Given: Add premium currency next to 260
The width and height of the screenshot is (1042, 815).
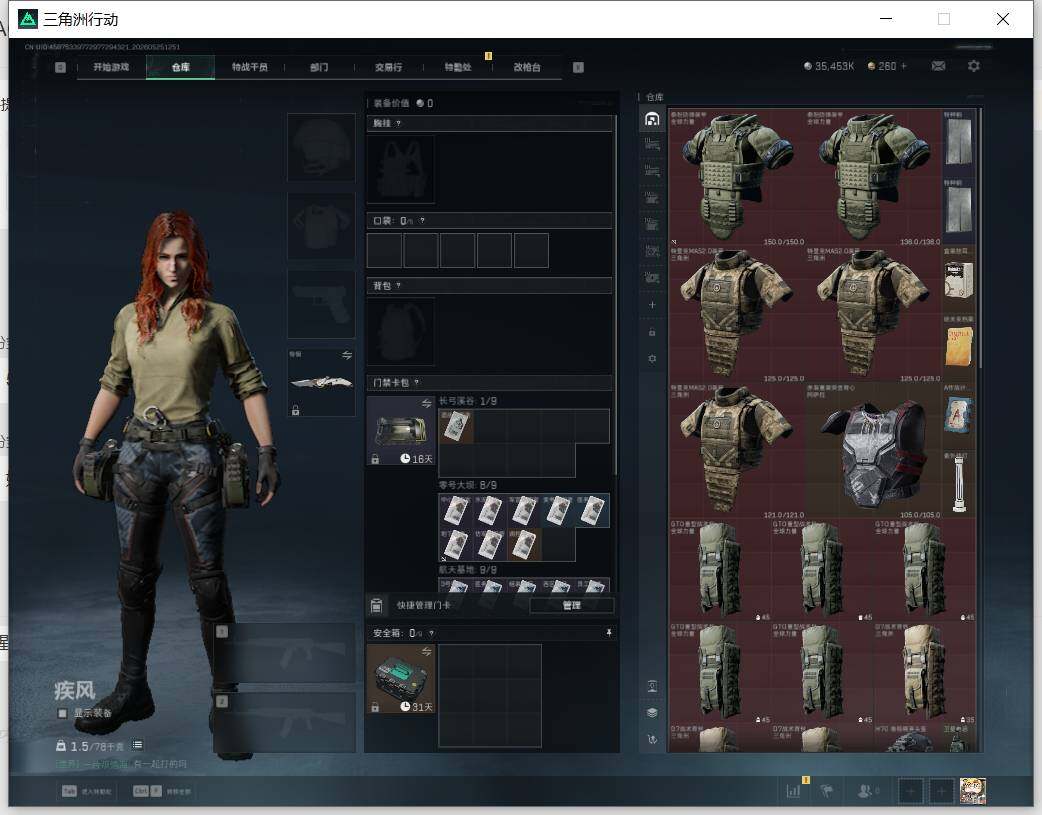Looking at the screenshot, I should pyautogui.click(x=904, y=66).
